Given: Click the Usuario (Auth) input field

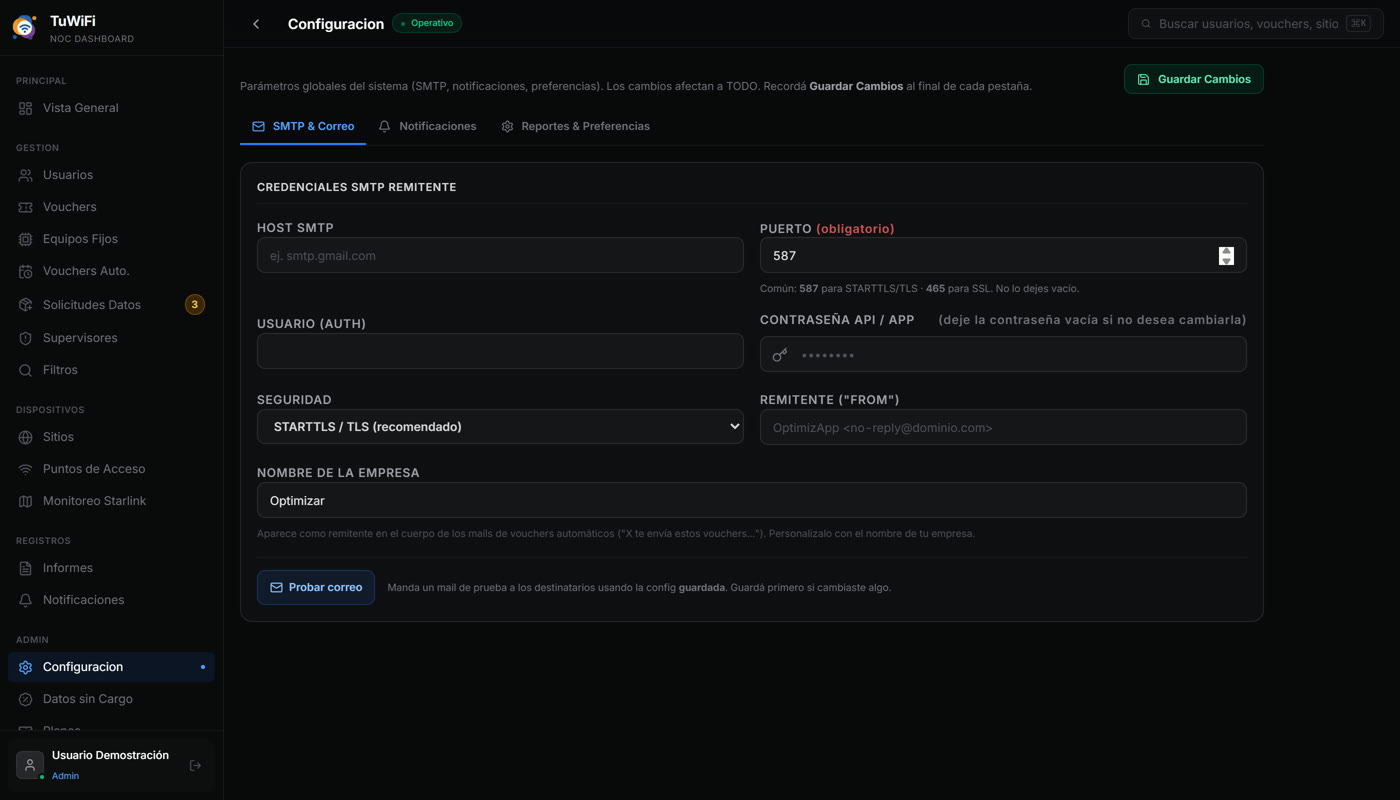Looking at the screenshot, I should (x=500, y=351).
